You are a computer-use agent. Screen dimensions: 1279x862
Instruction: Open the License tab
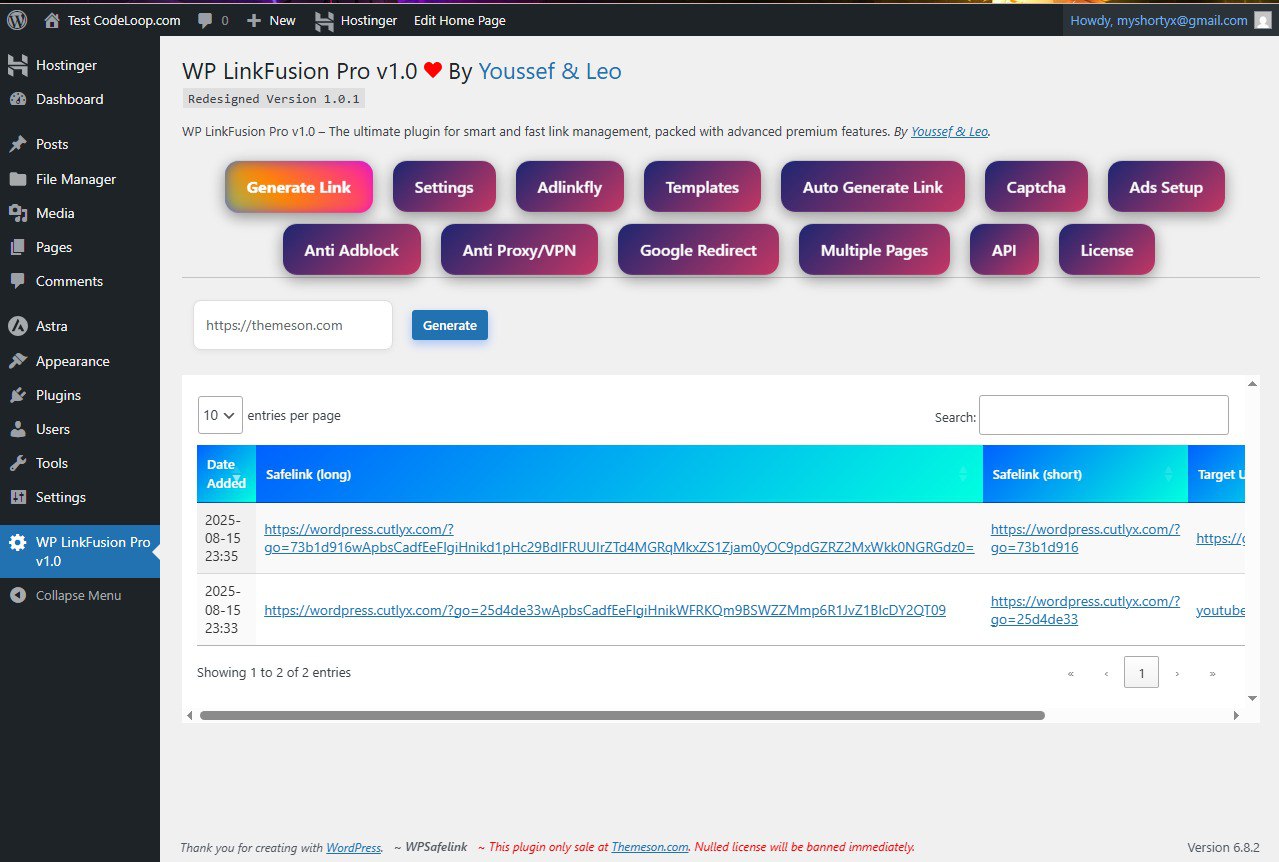pos(1107,250)
